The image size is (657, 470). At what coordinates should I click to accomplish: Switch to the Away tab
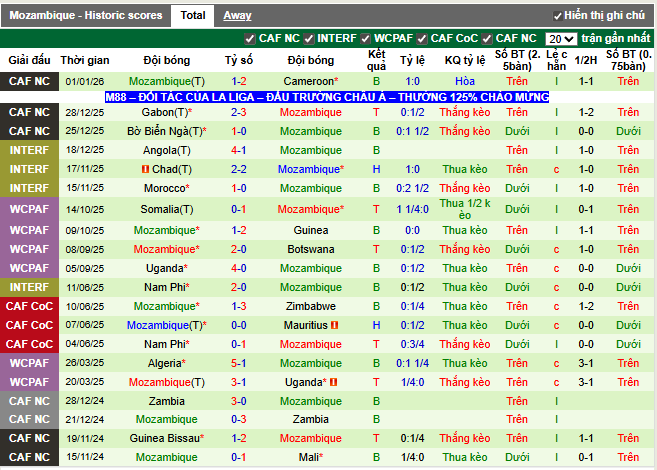237,15
